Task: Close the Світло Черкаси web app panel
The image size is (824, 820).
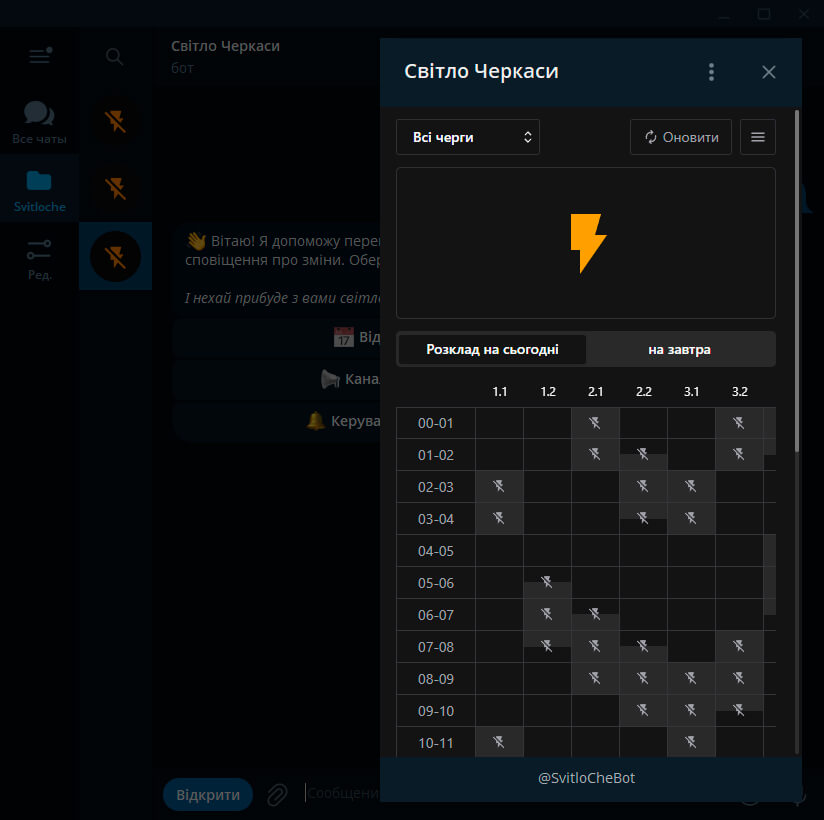Action: coord(768,72)
